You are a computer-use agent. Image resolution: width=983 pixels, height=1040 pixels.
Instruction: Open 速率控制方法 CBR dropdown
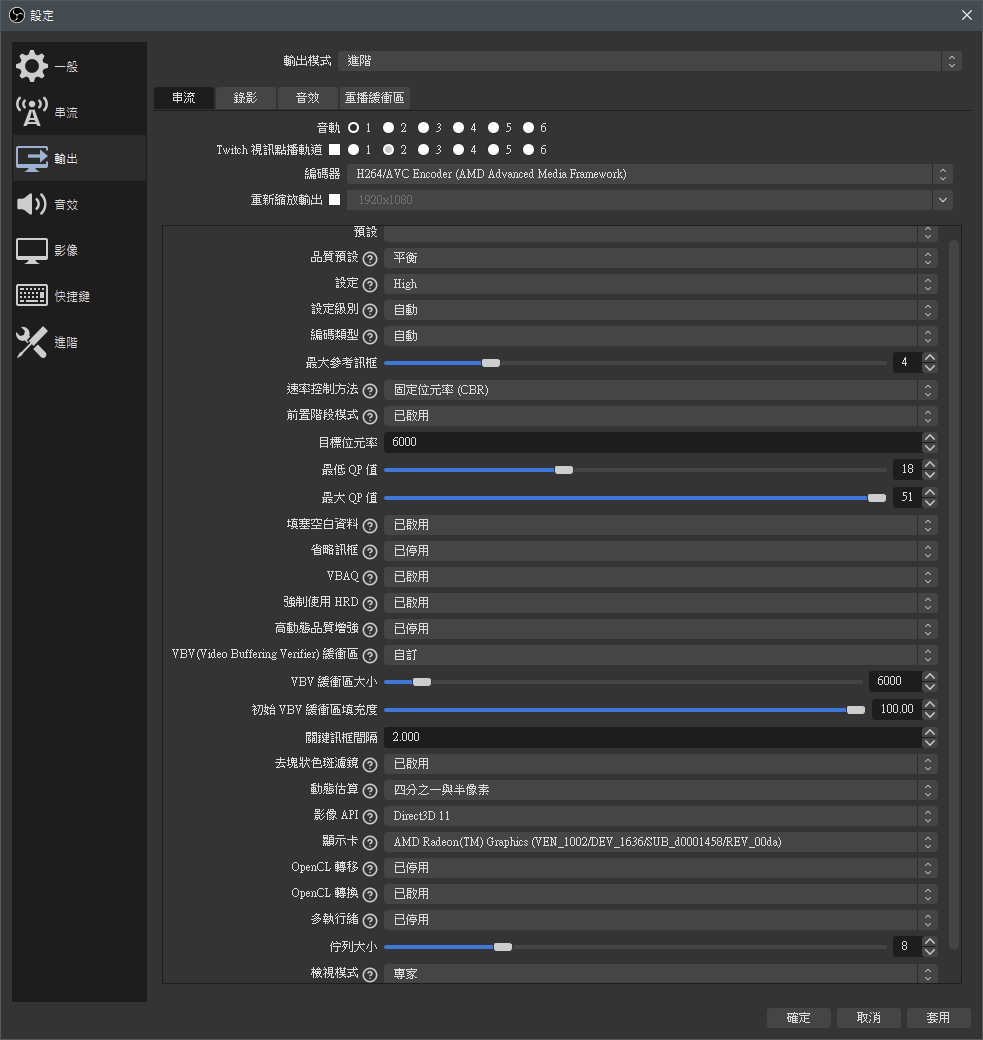pos(661,390)
